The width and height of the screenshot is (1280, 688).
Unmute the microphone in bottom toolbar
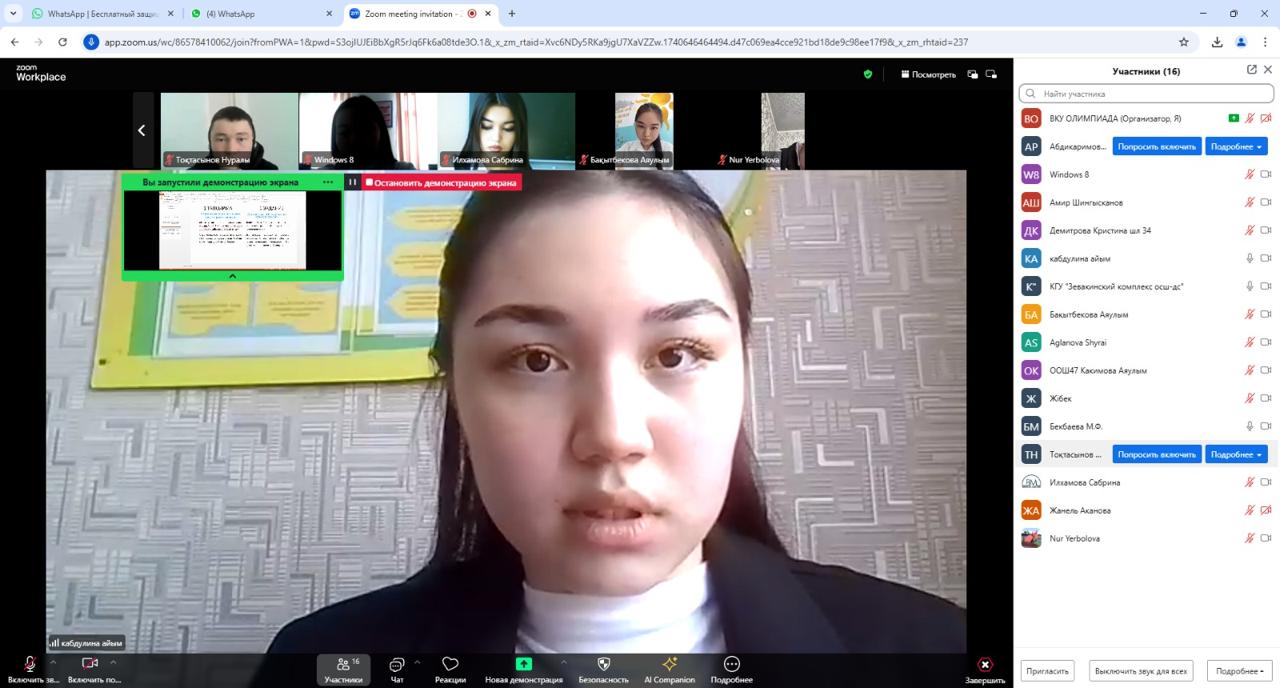(x=30, y=664)
